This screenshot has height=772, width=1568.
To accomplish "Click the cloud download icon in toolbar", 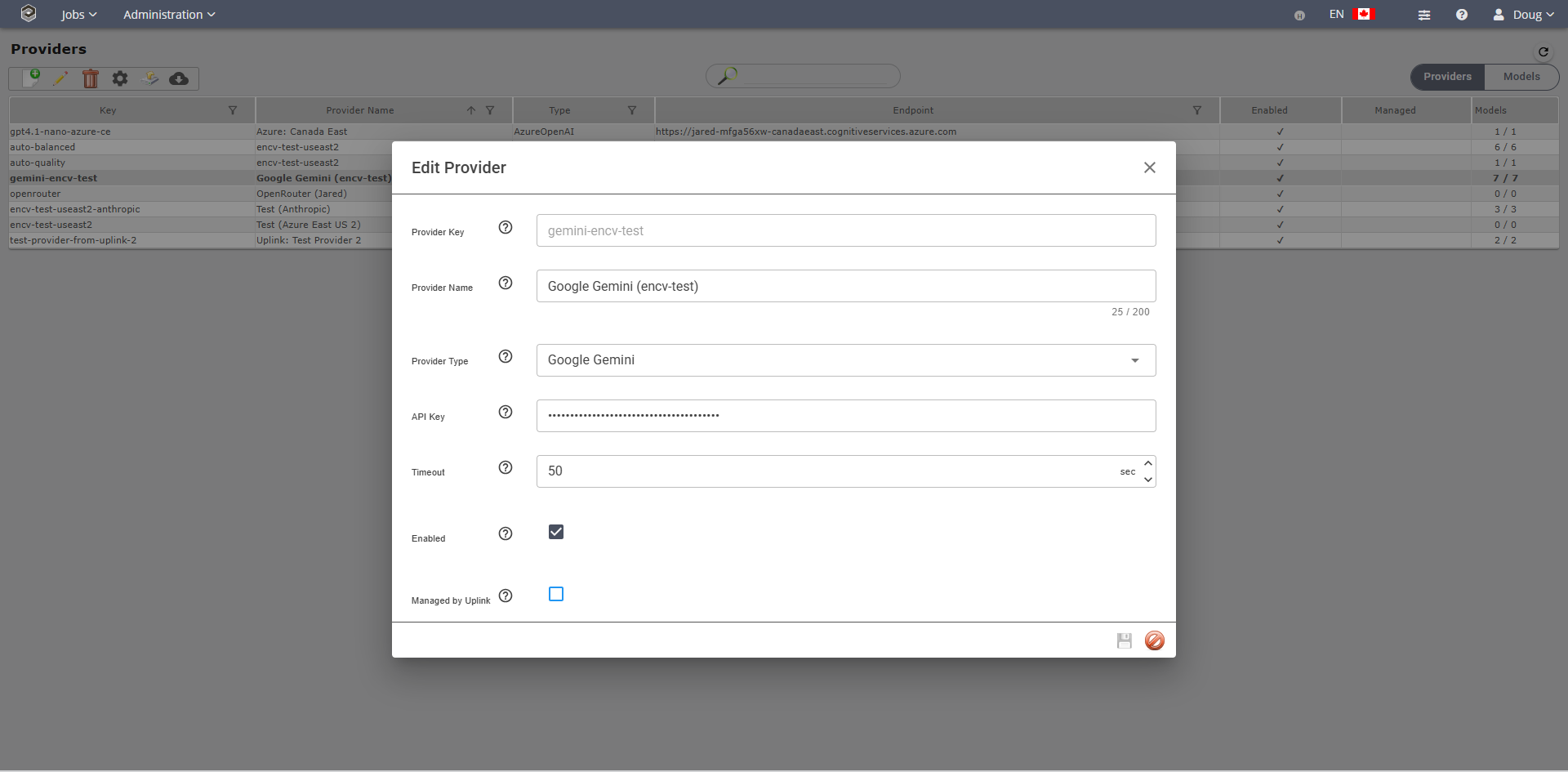I will (179, 78).
